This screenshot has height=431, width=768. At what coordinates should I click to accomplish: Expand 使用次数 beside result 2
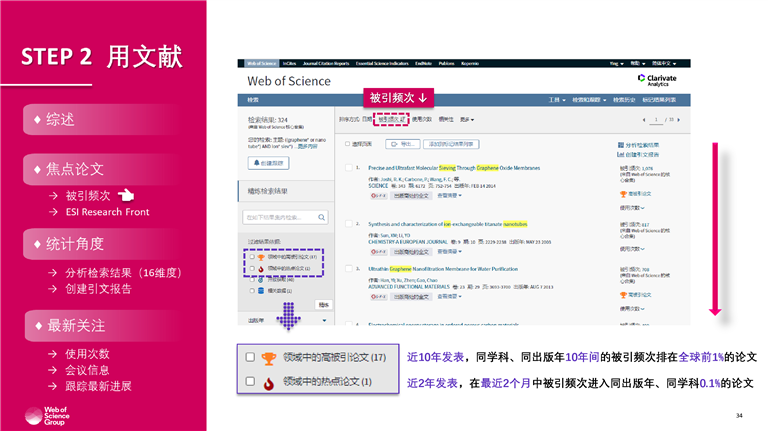pos(632,249)
